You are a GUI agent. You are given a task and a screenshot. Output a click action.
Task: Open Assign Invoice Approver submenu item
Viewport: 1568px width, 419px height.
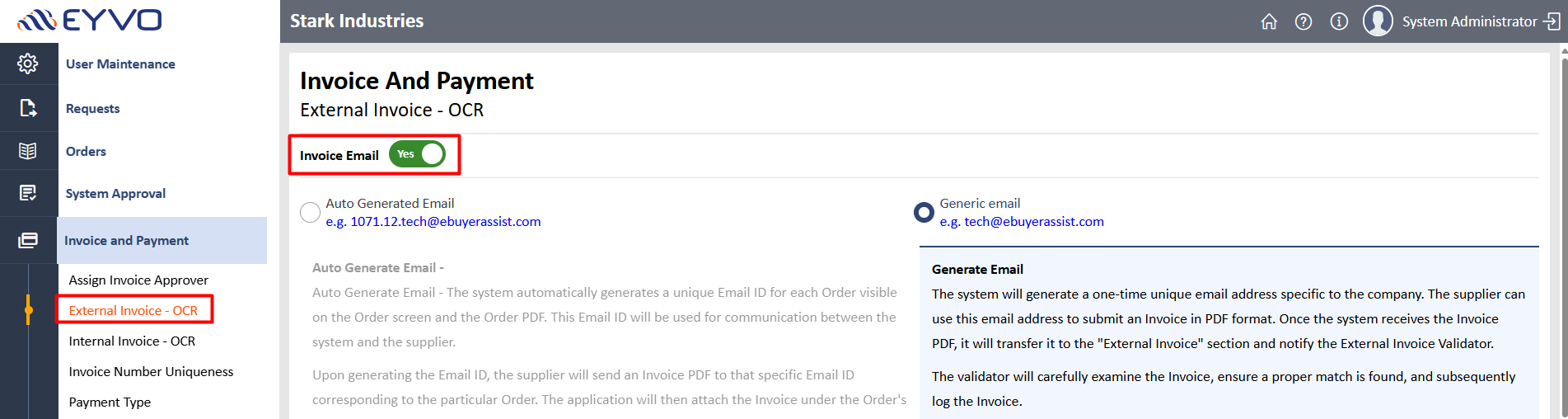[x=138, y=280]
